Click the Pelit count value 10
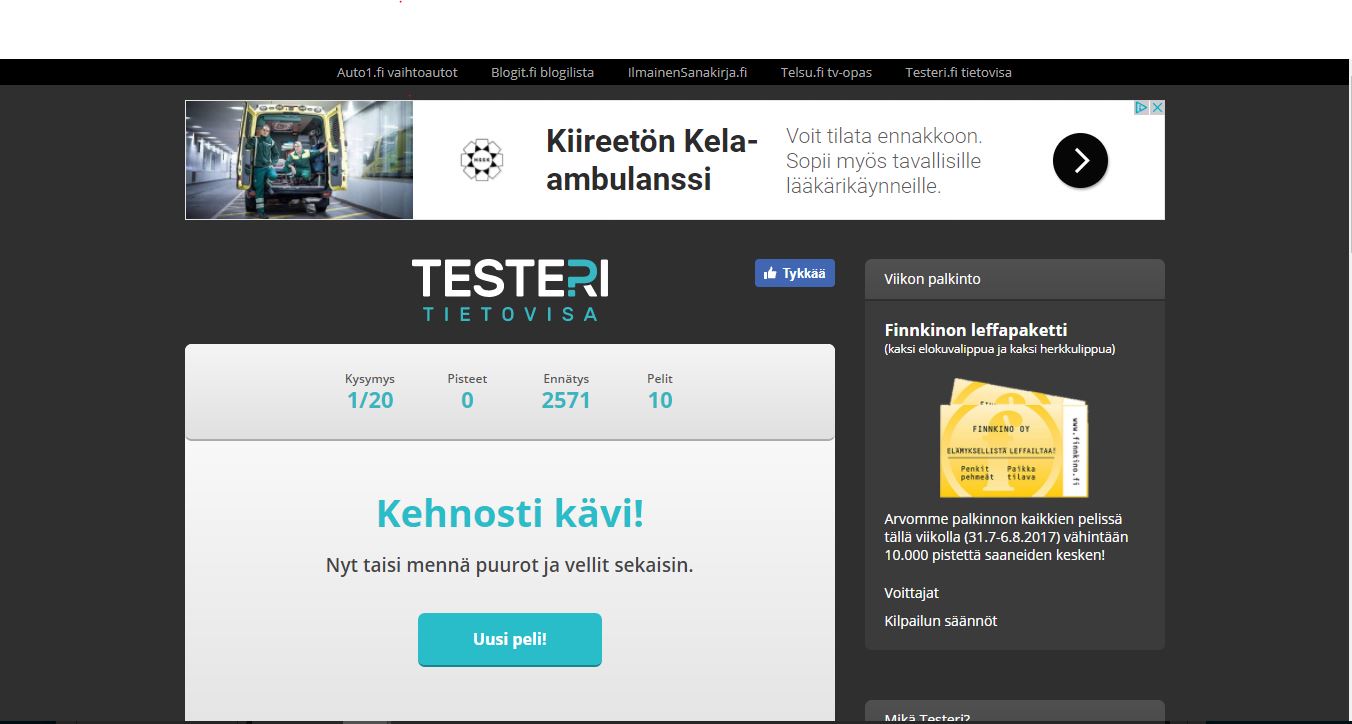1352x724 pixels. click(660, 401)
